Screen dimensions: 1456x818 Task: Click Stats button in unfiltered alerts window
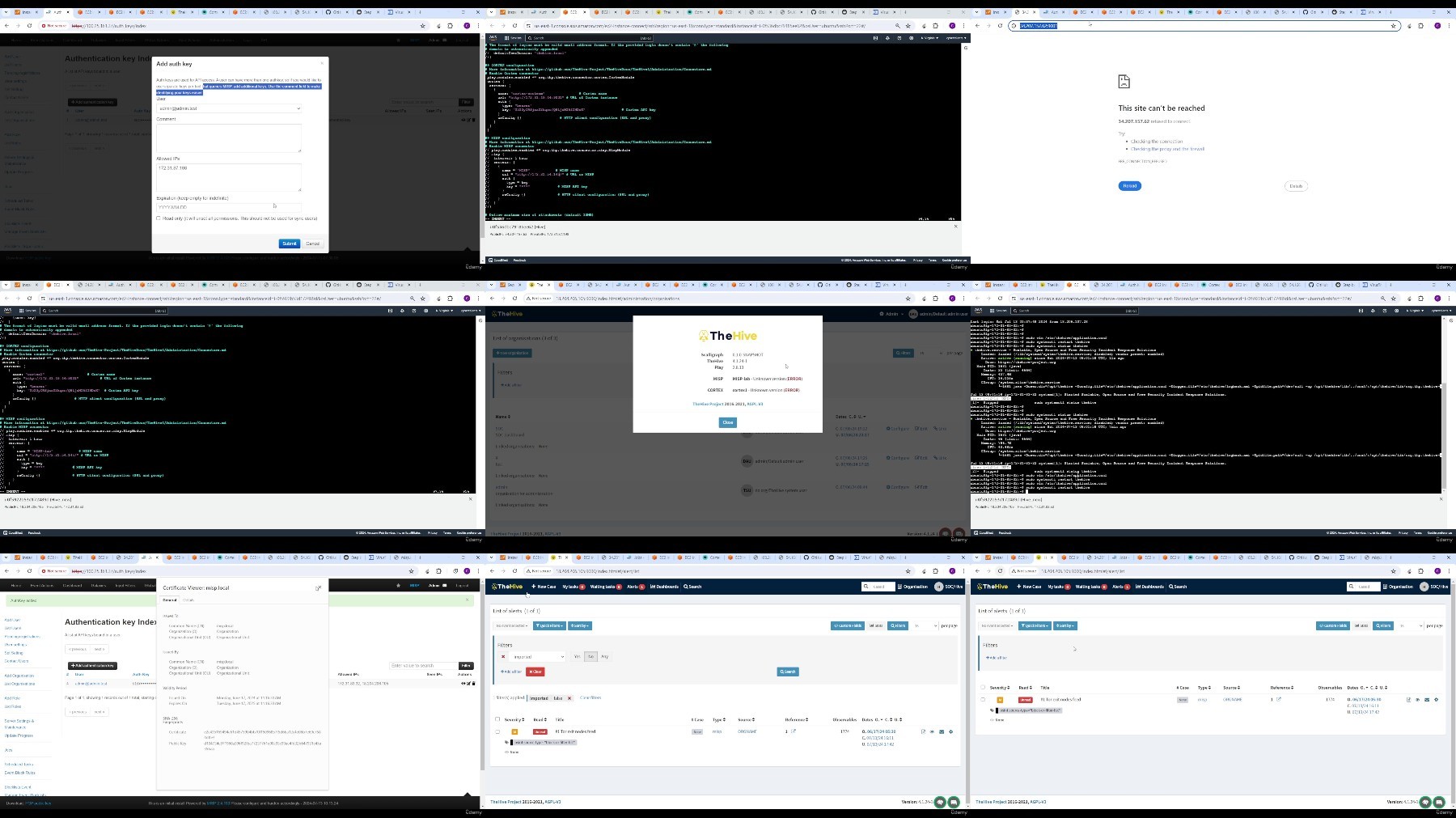point(1361,625)
